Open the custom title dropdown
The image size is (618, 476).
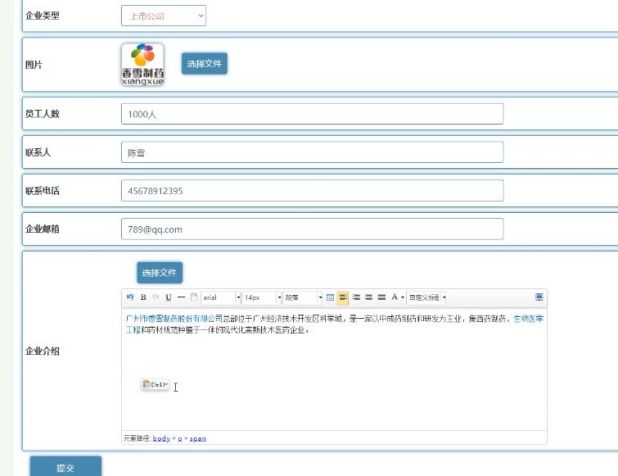[x=427, y=298]
